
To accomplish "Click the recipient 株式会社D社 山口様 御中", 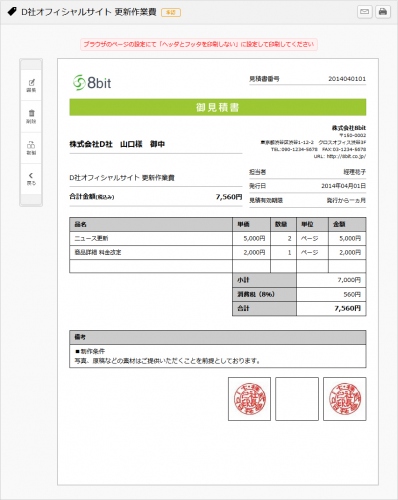I will point(117,144).
